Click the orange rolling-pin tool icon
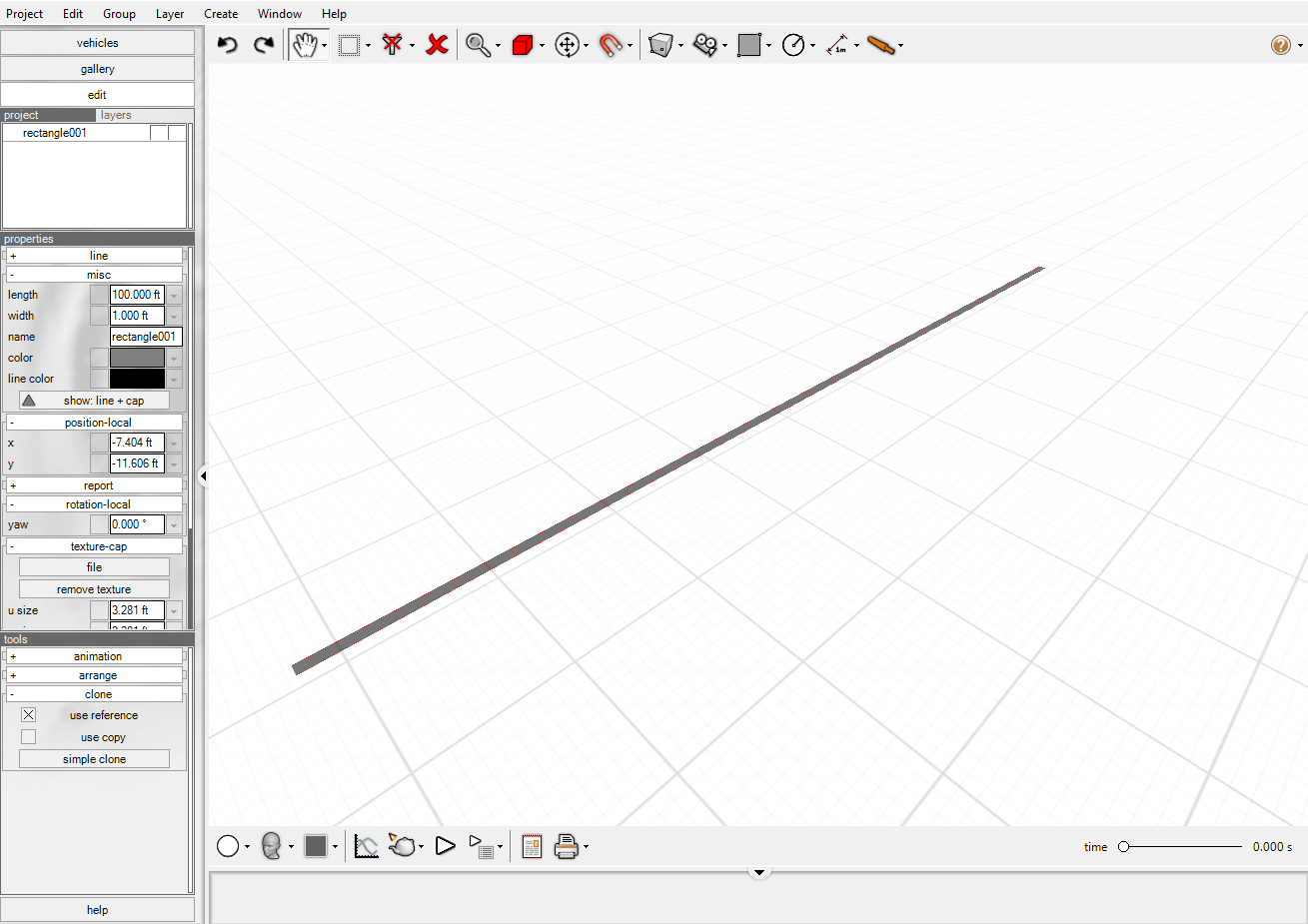This screenshot has height=924, width=1308. pyautogui.click(x=880, y=45)
